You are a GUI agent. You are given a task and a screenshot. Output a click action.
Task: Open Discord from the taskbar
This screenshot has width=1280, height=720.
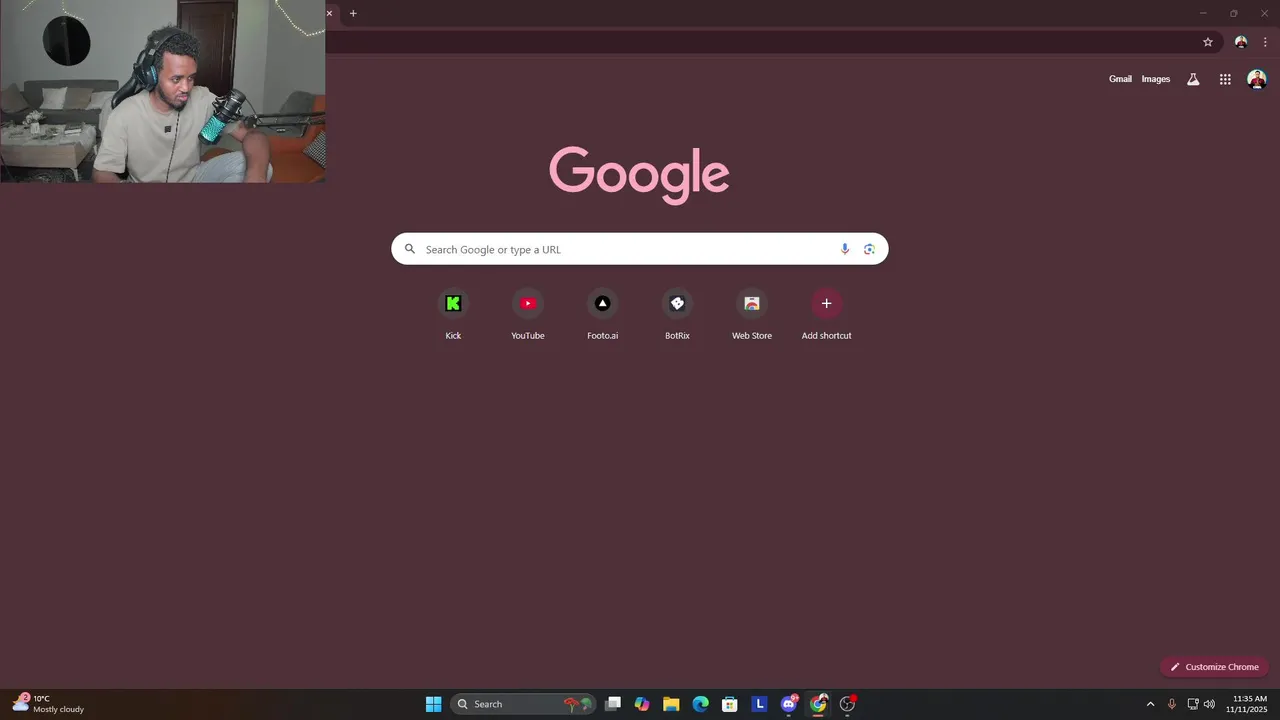point(789,704)
